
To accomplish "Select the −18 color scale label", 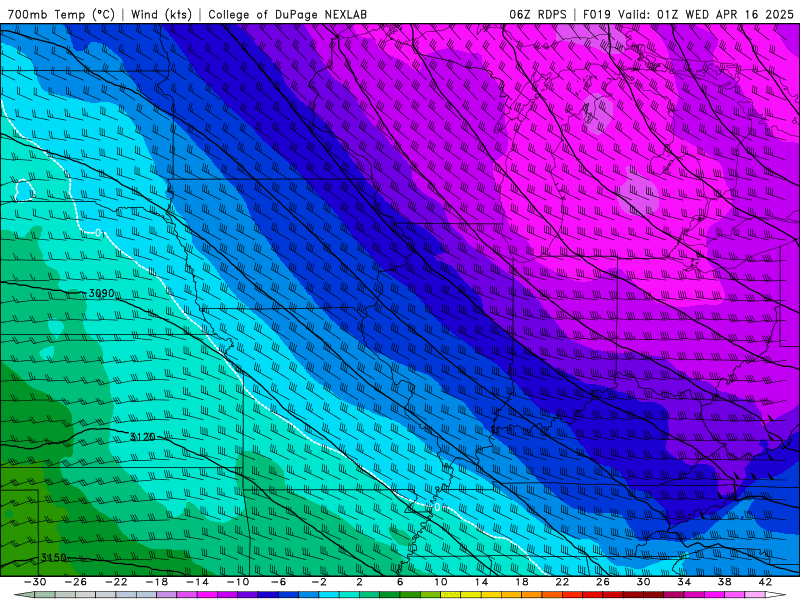I will click(x=157, y=582).
